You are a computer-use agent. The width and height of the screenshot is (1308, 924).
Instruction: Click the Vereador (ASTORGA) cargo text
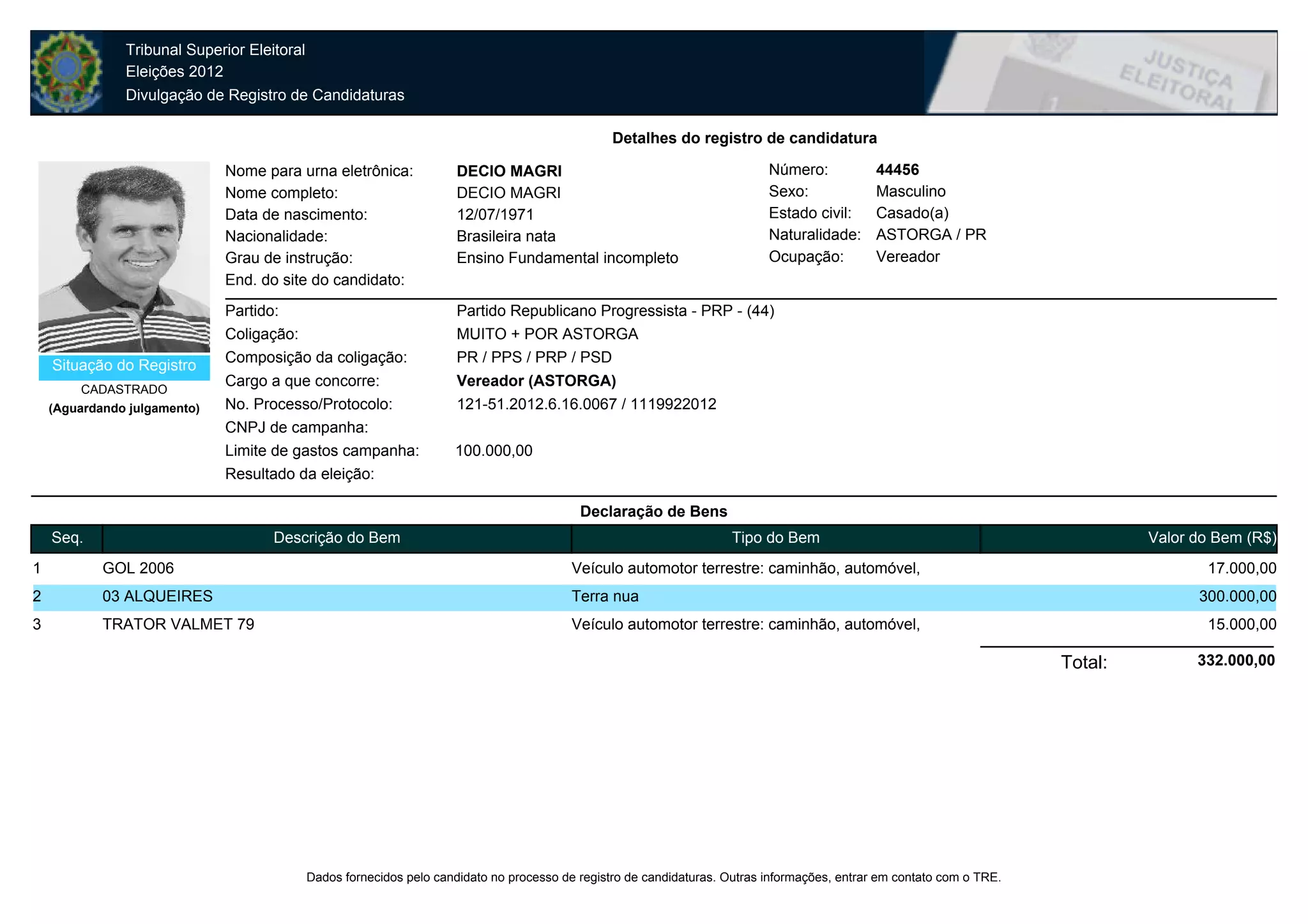pos(536,381)
